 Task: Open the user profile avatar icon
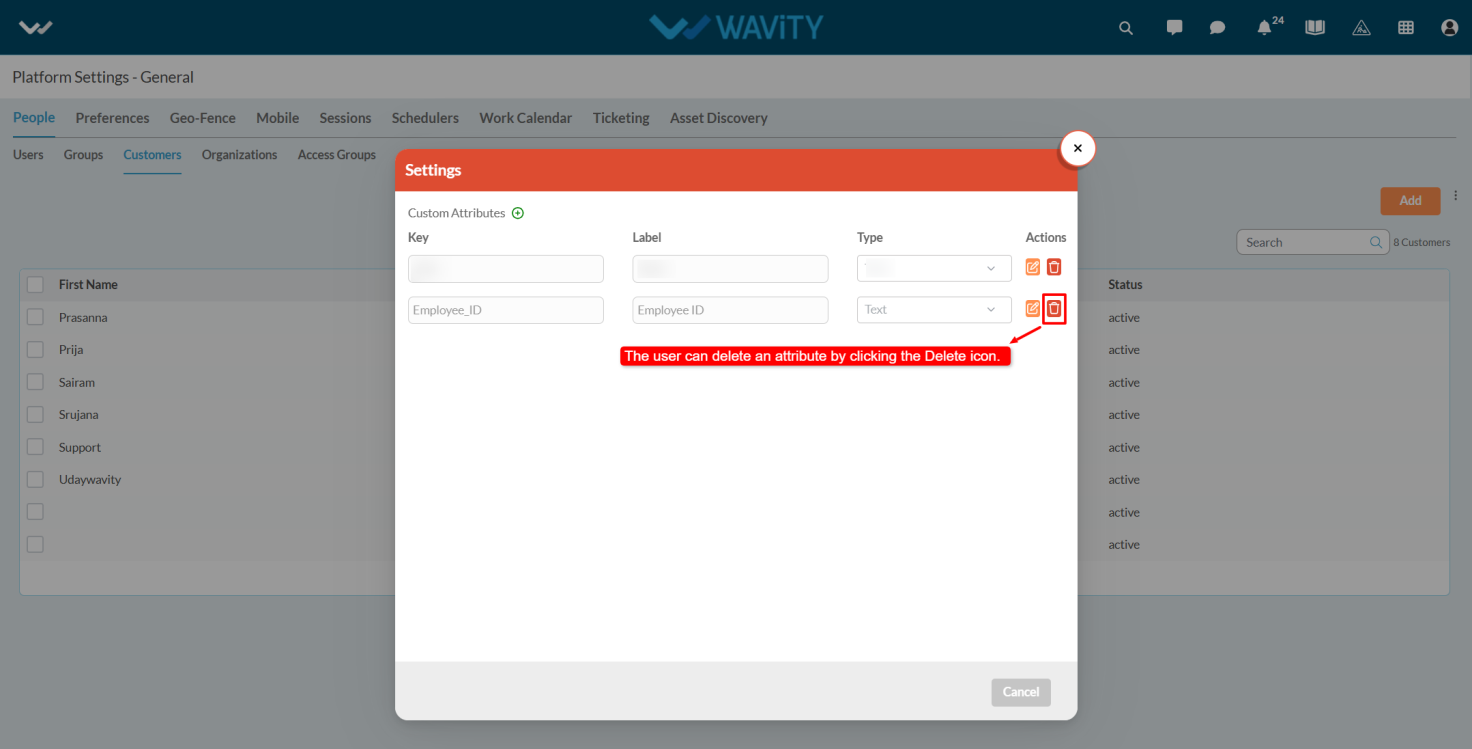1450,28
